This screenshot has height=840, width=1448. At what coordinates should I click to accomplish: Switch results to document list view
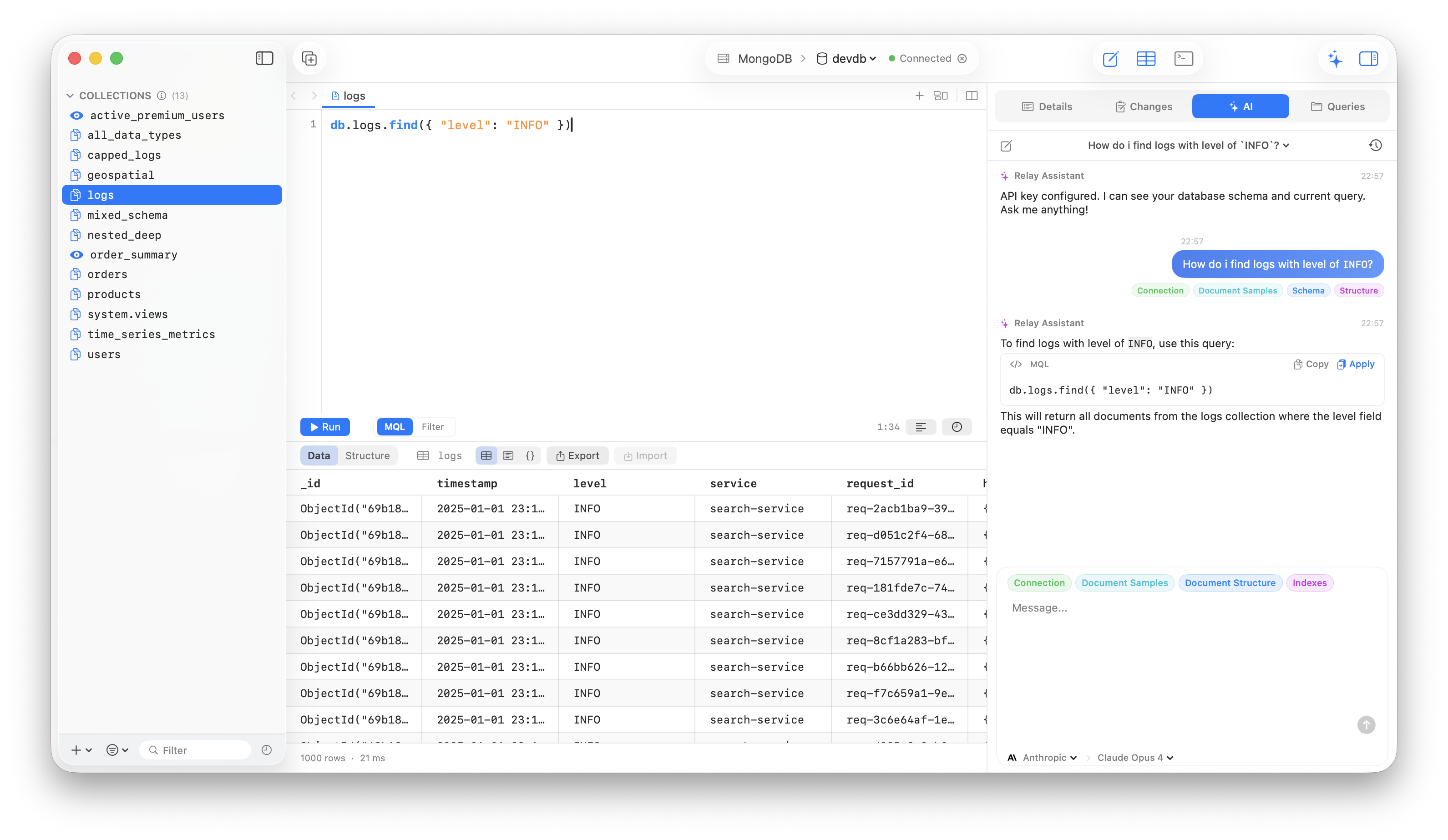pyautogui.click(x=508, y=455)
